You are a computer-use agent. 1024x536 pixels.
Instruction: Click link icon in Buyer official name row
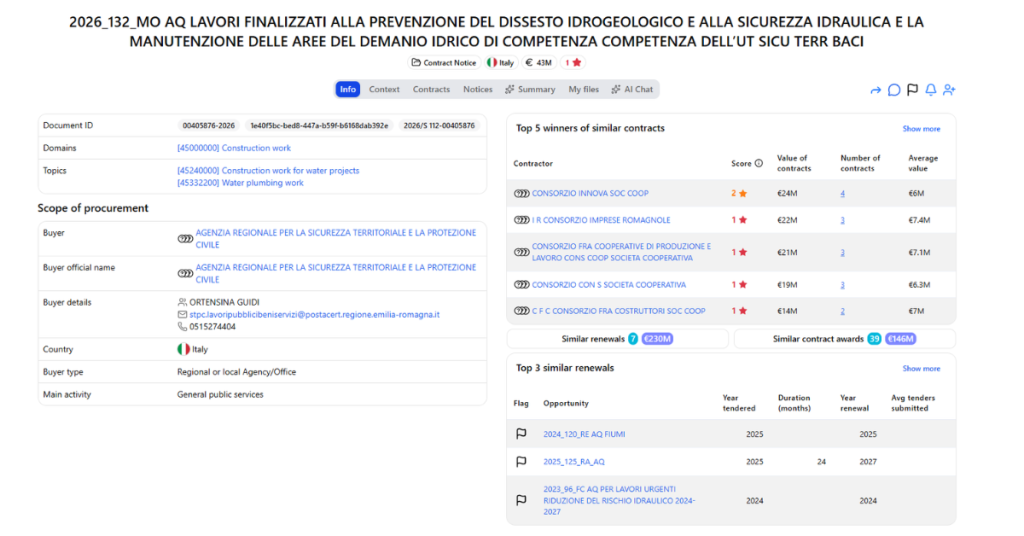pyautogui.click(x=185, y=274)
